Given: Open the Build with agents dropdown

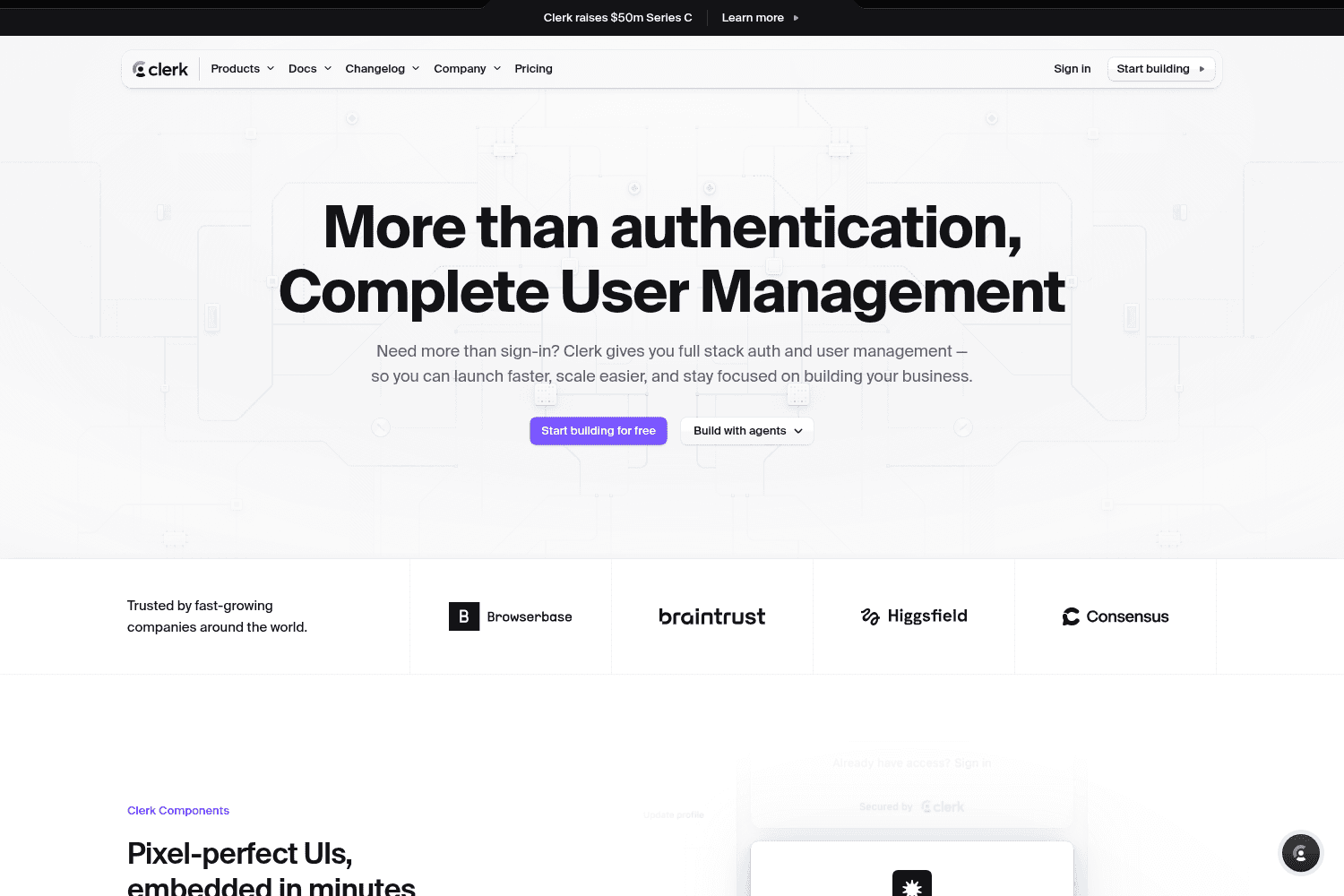Looking at the screenshot, I should 747,431.
